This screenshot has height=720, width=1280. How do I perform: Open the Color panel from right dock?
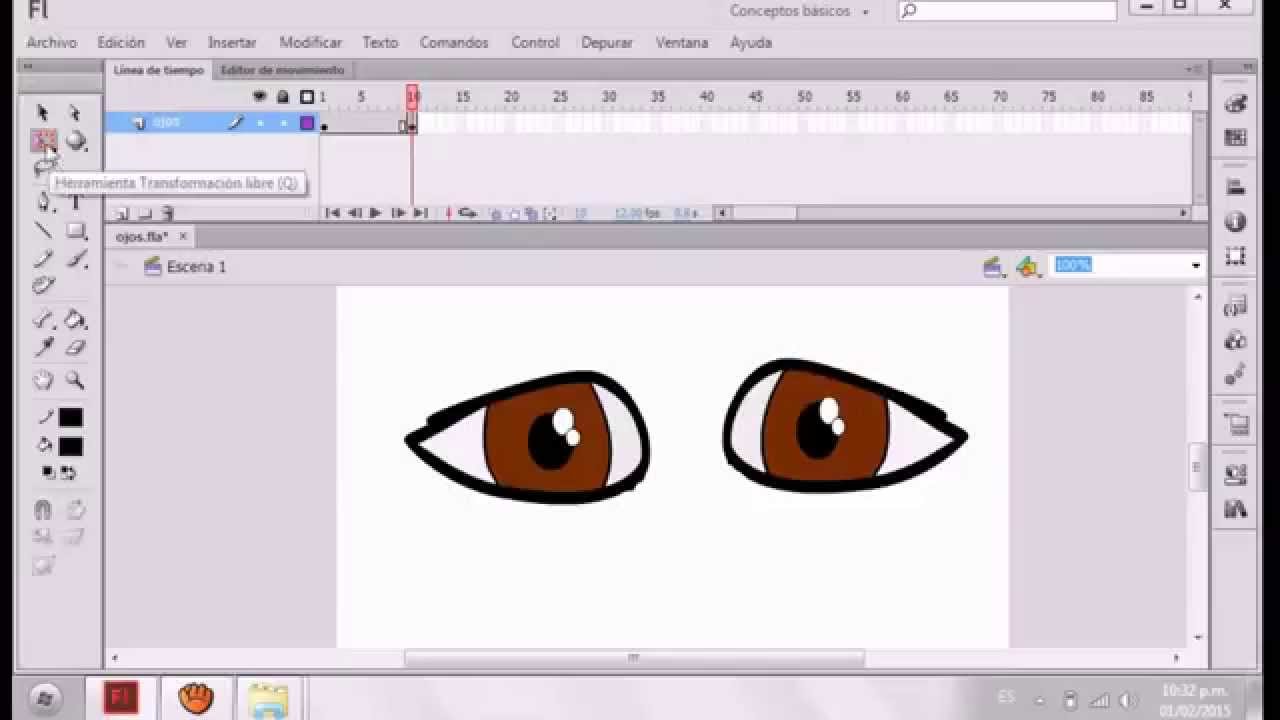coord(1235,104)
